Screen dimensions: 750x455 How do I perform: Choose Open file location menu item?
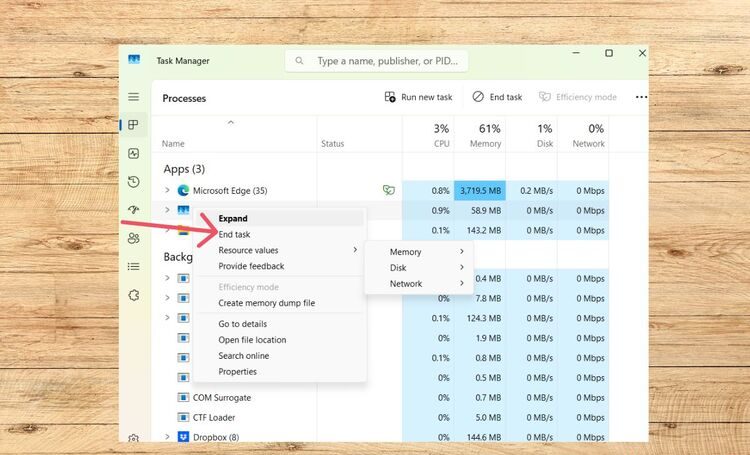click(x=252, y=340)
